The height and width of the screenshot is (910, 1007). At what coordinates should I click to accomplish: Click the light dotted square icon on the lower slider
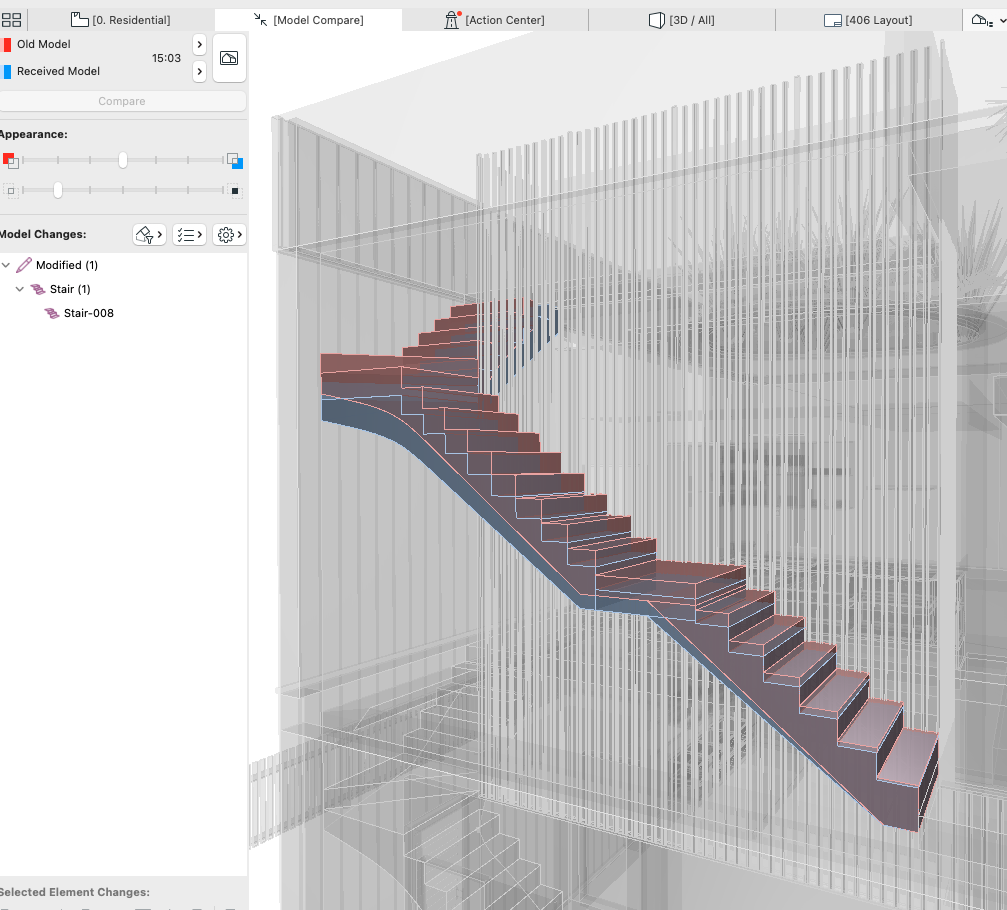[x=11, y=191]
